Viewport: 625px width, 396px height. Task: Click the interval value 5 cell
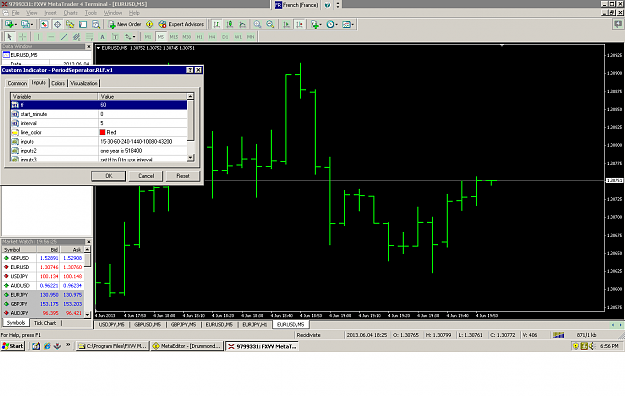(142, 123)
